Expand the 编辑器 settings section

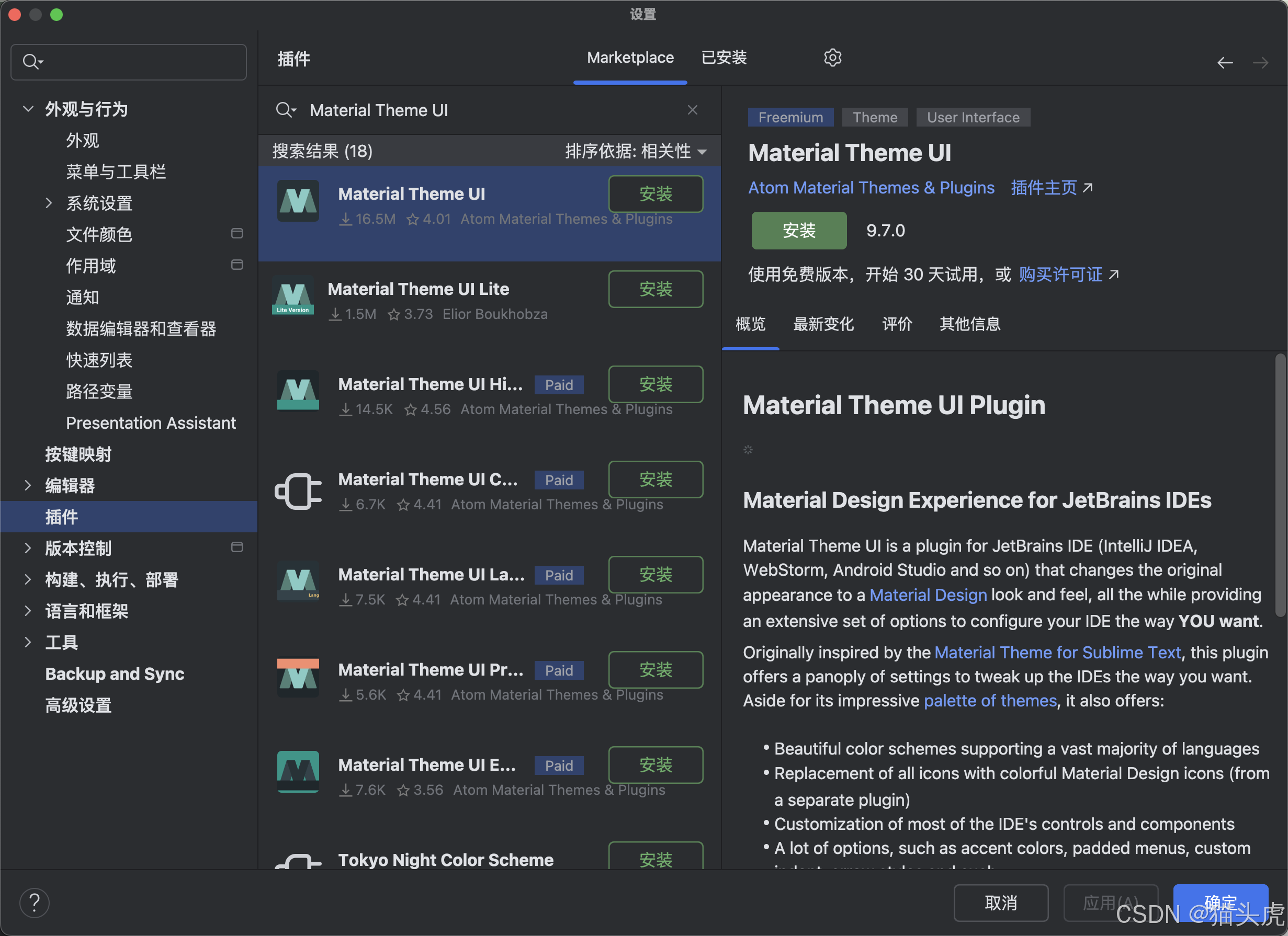click(x=28, y=485)
